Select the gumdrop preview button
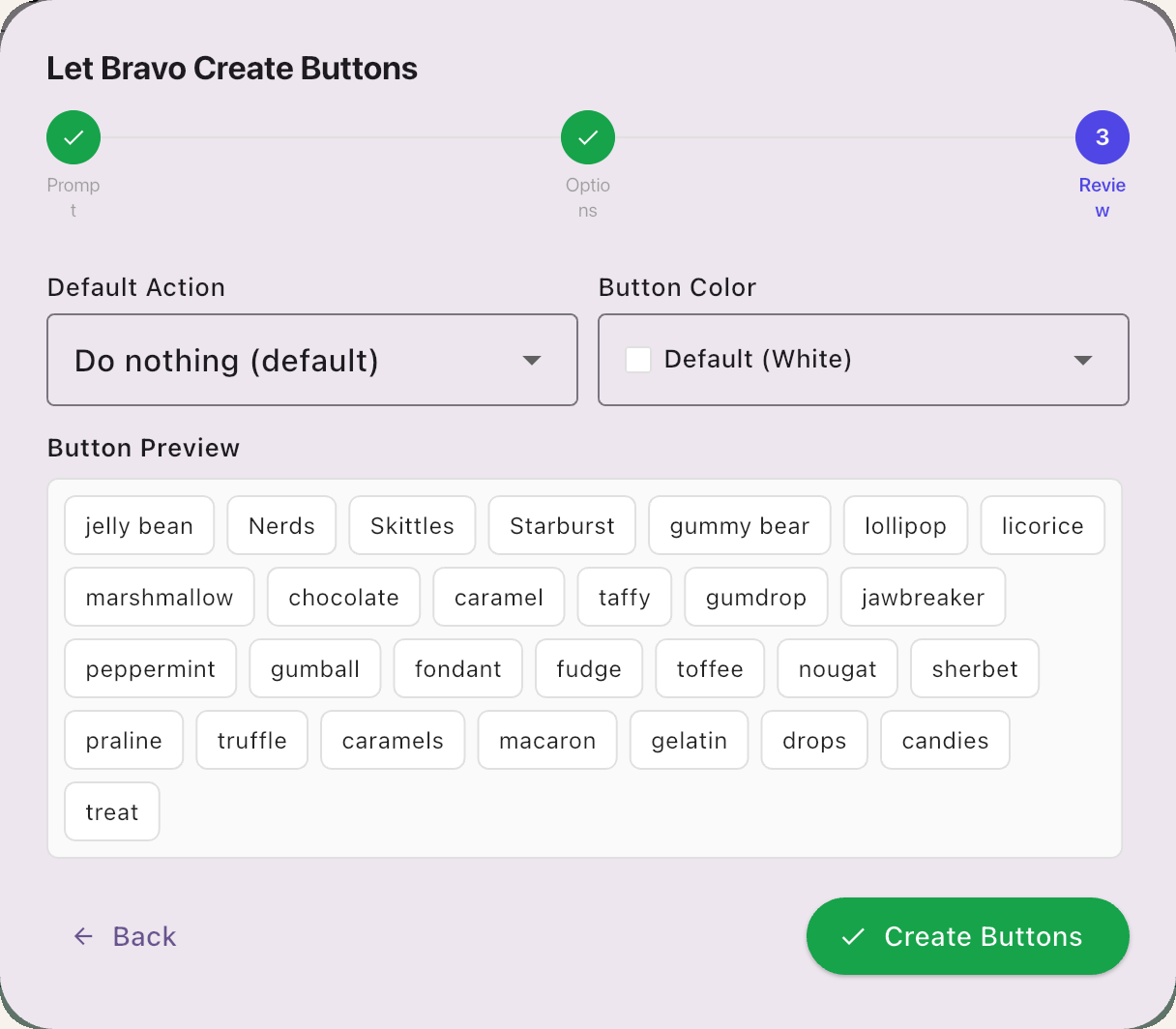This screenshot has height=1029, width=1176. click(756, 597)
